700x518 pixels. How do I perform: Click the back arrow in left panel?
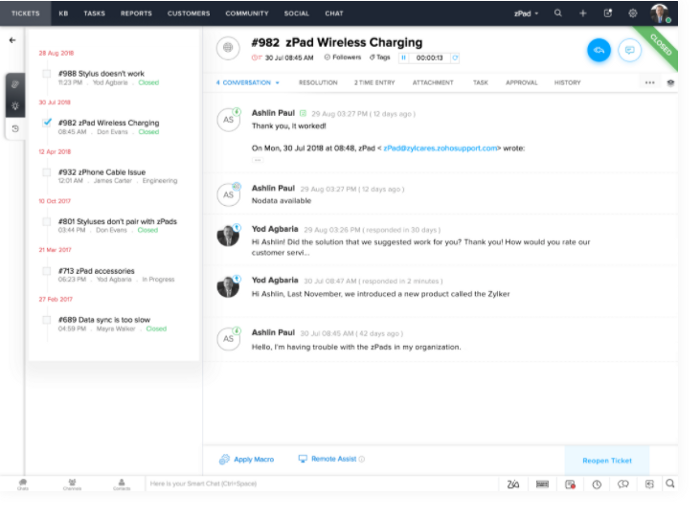12,40
